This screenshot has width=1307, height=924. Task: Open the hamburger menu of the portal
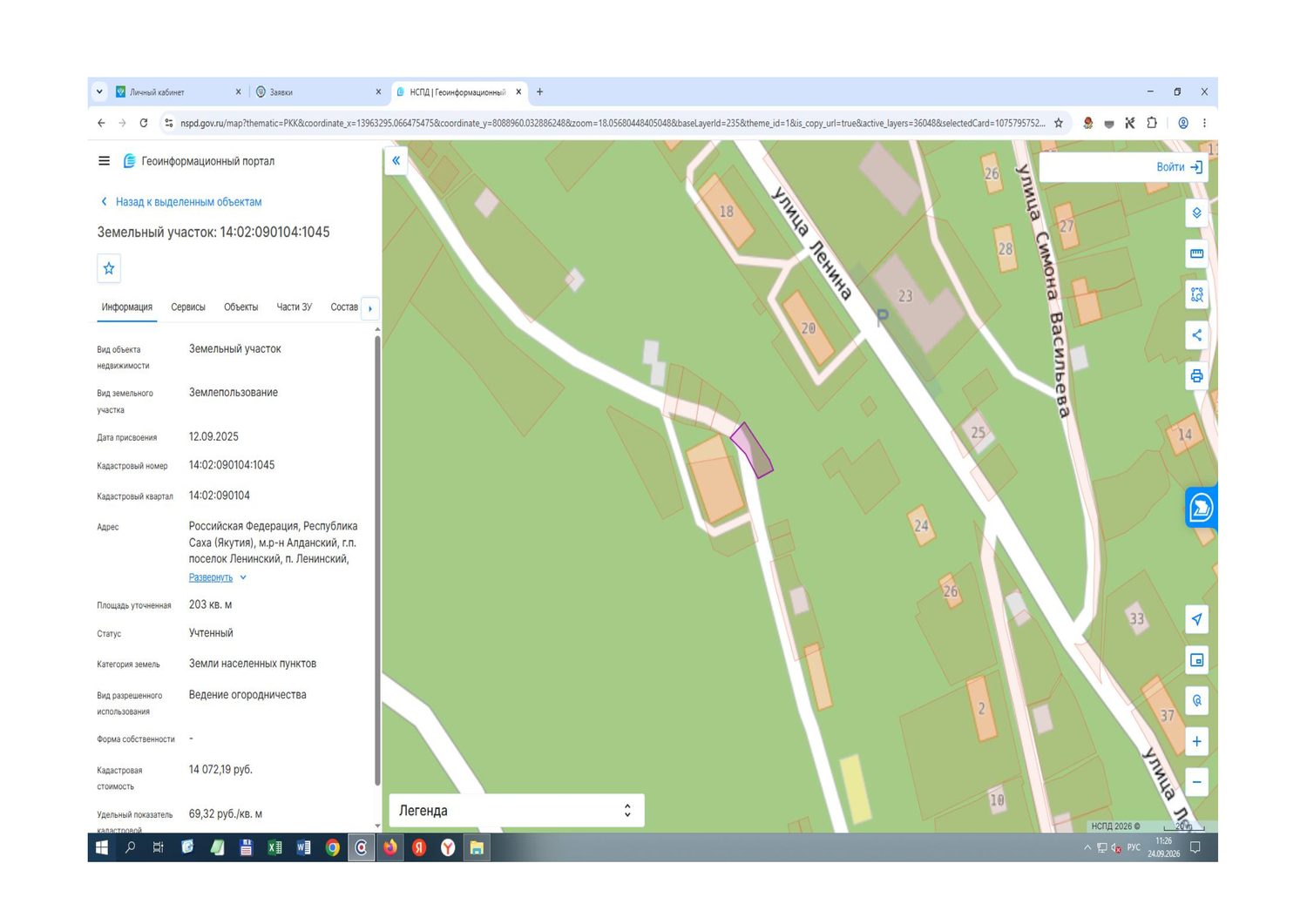[104, 161]
